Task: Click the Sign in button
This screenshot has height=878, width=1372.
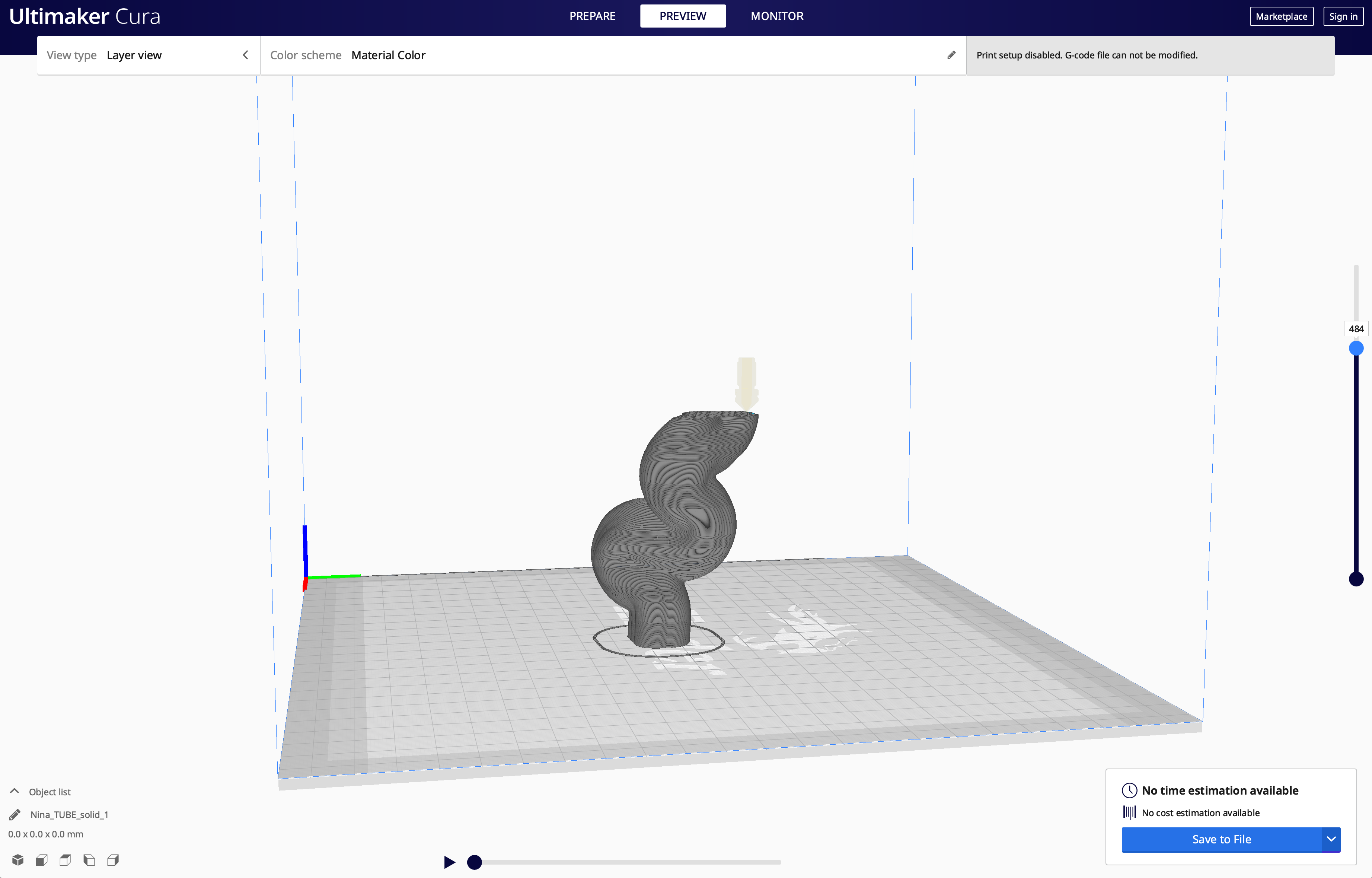Action: pyautogui.click(x=1343, y=16)
